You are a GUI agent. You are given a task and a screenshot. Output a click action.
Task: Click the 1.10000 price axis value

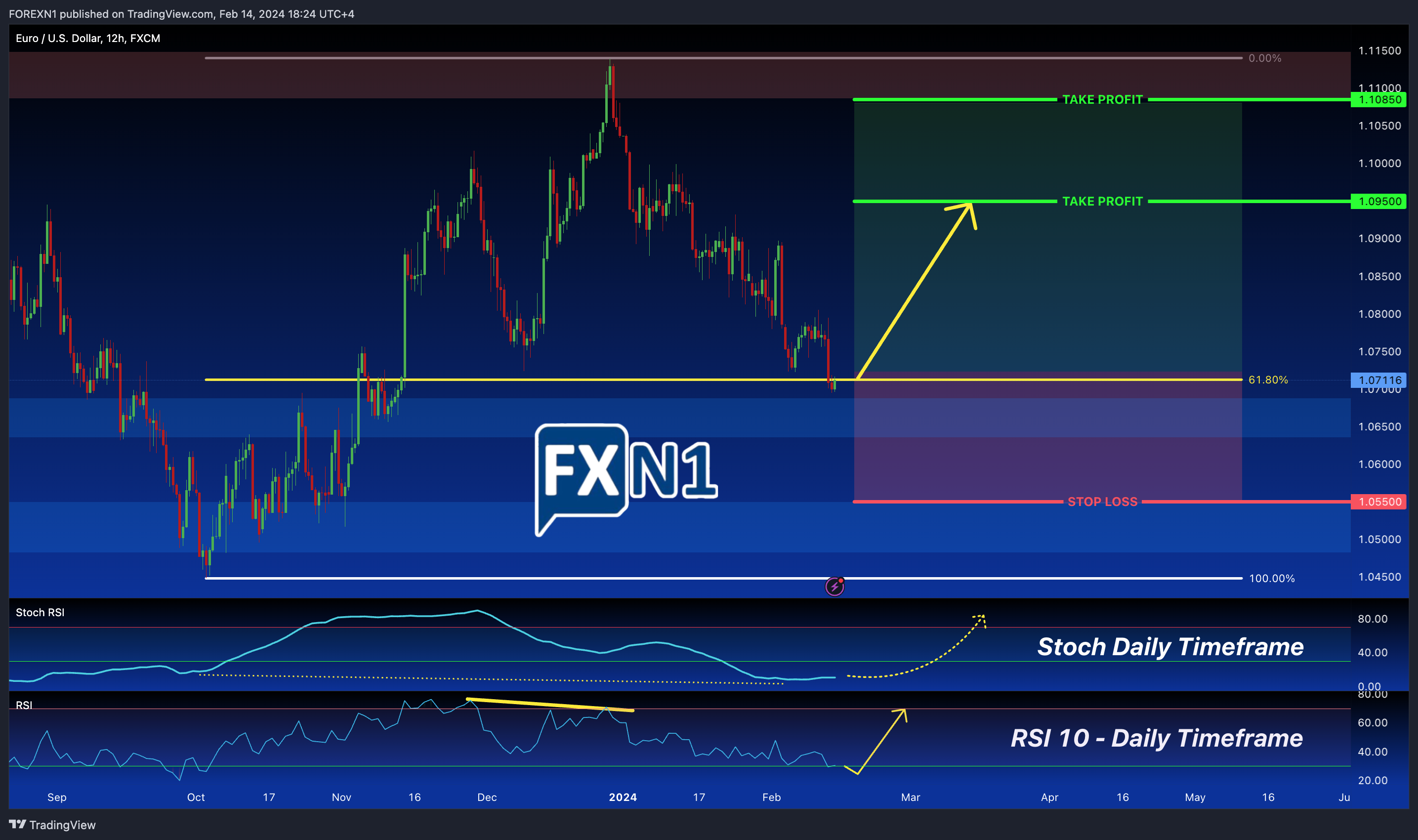[x=1379, y=164]
